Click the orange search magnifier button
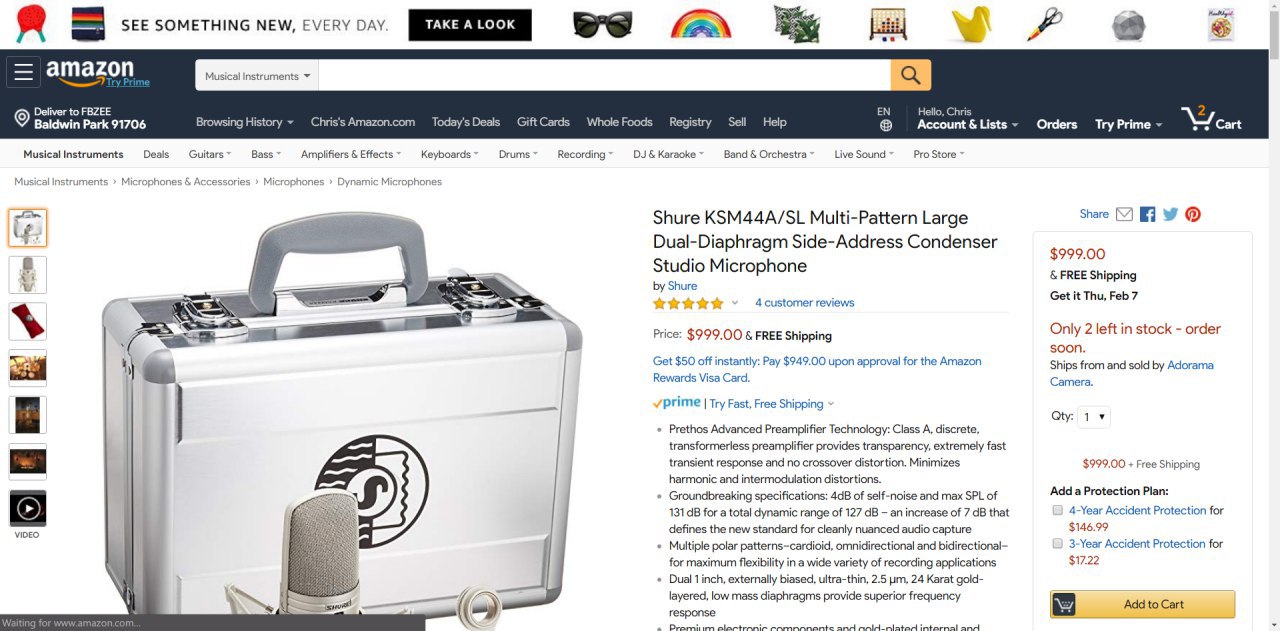1280x631 pixels. tap(910, 75)
